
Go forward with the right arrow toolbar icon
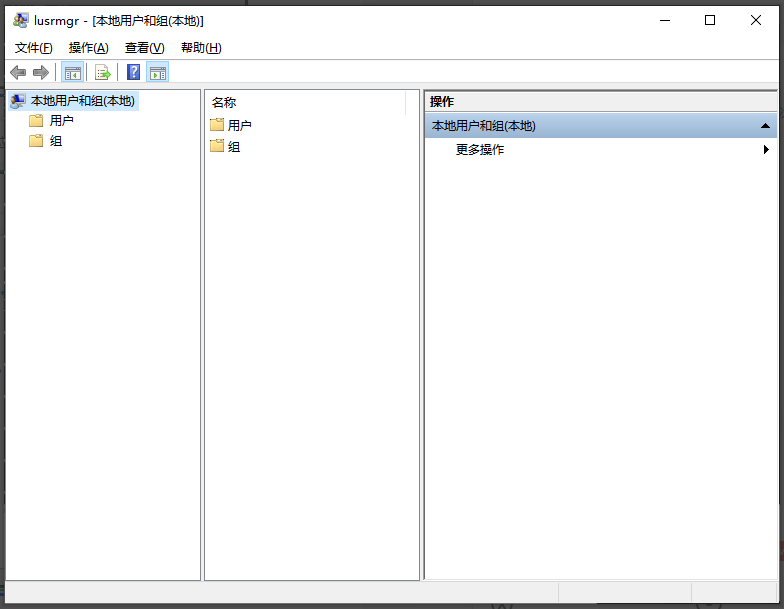point(40,73)
